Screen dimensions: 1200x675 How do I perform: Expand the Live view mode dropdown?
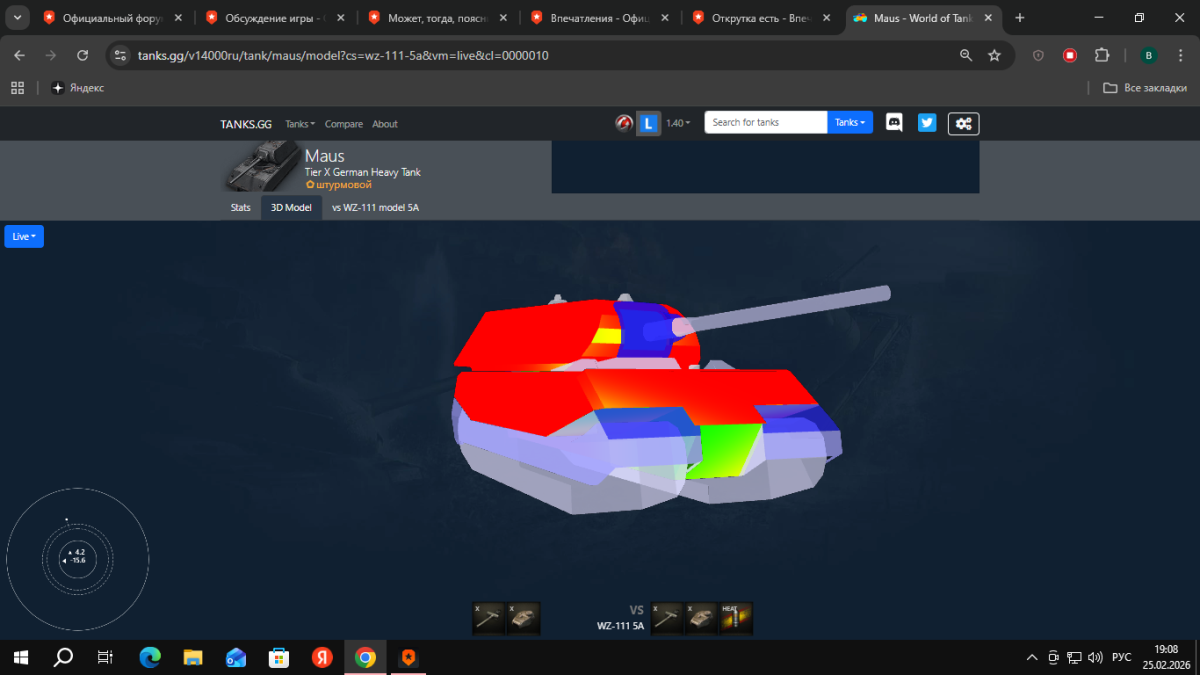coord(24,236)
